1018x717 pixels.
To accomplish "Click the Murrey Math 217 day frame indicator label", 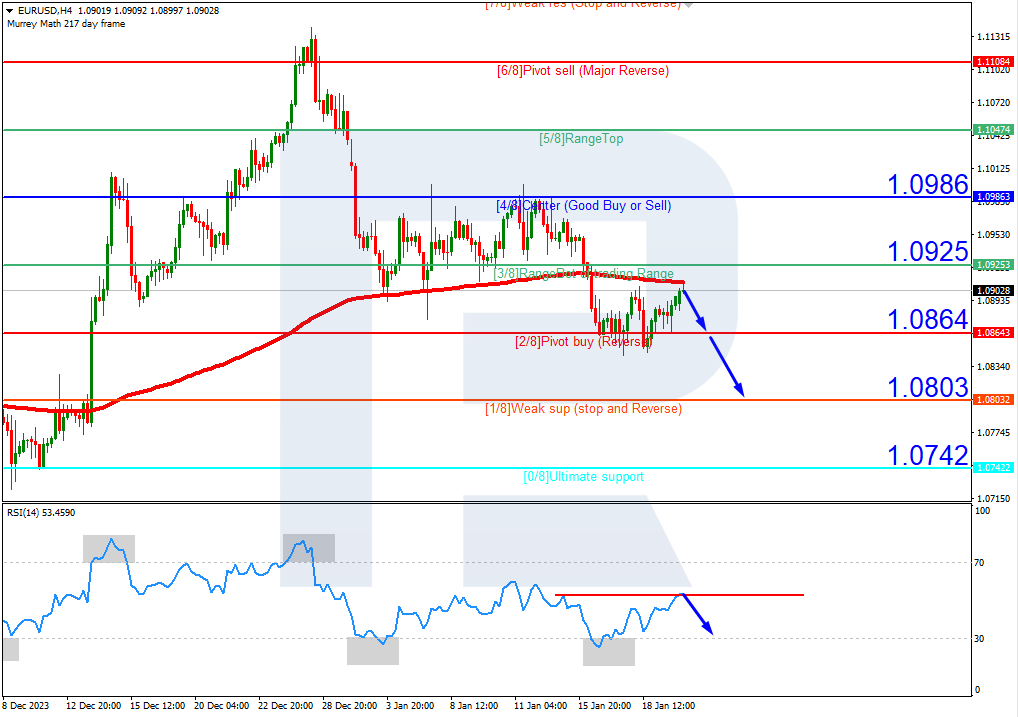I will 66,23.
